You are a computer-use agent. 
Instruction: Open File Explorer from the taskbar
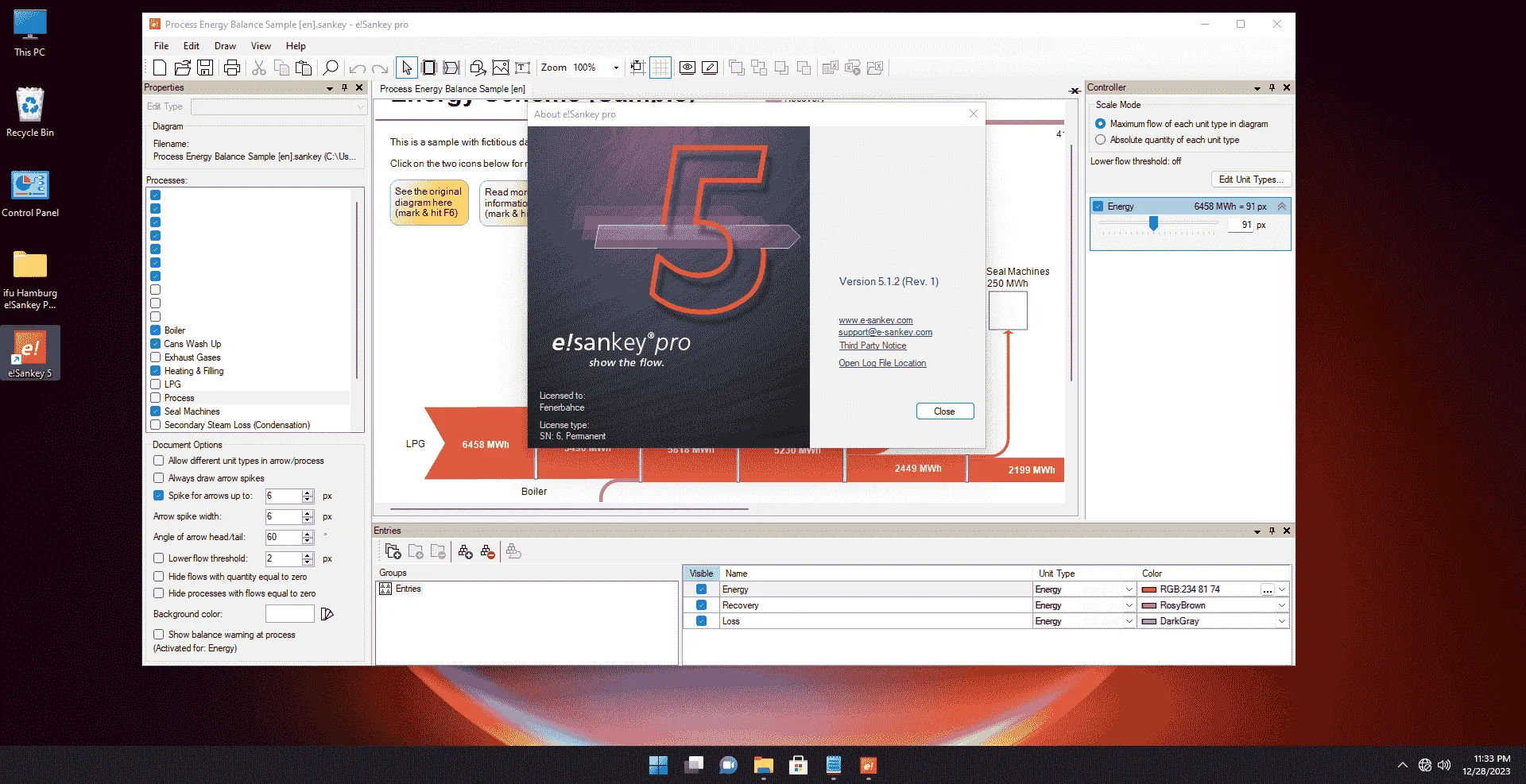pyautogui.click(x=763, y=765)
